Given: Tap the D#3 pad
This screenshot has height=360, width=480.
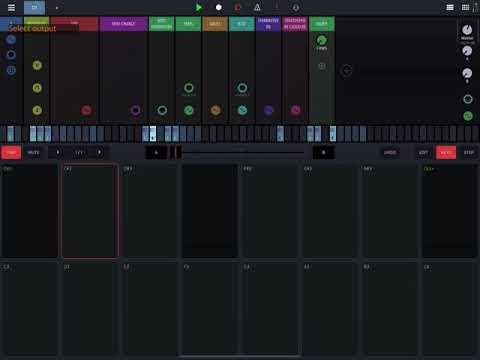Looking at the screenshot, I should 150,211.
